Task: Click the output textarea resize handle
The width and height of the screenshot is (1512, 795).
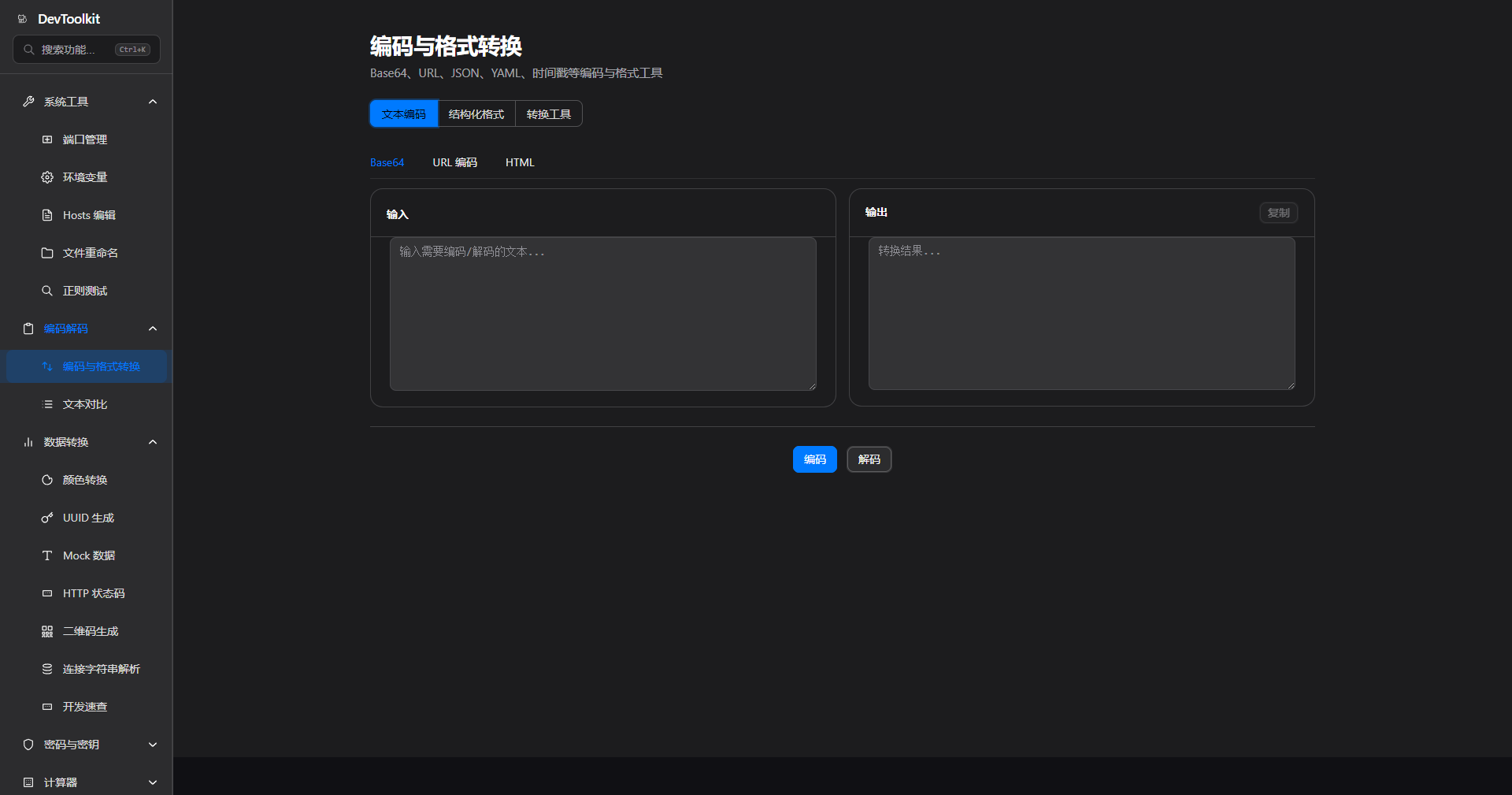Action: point(1291,385)
